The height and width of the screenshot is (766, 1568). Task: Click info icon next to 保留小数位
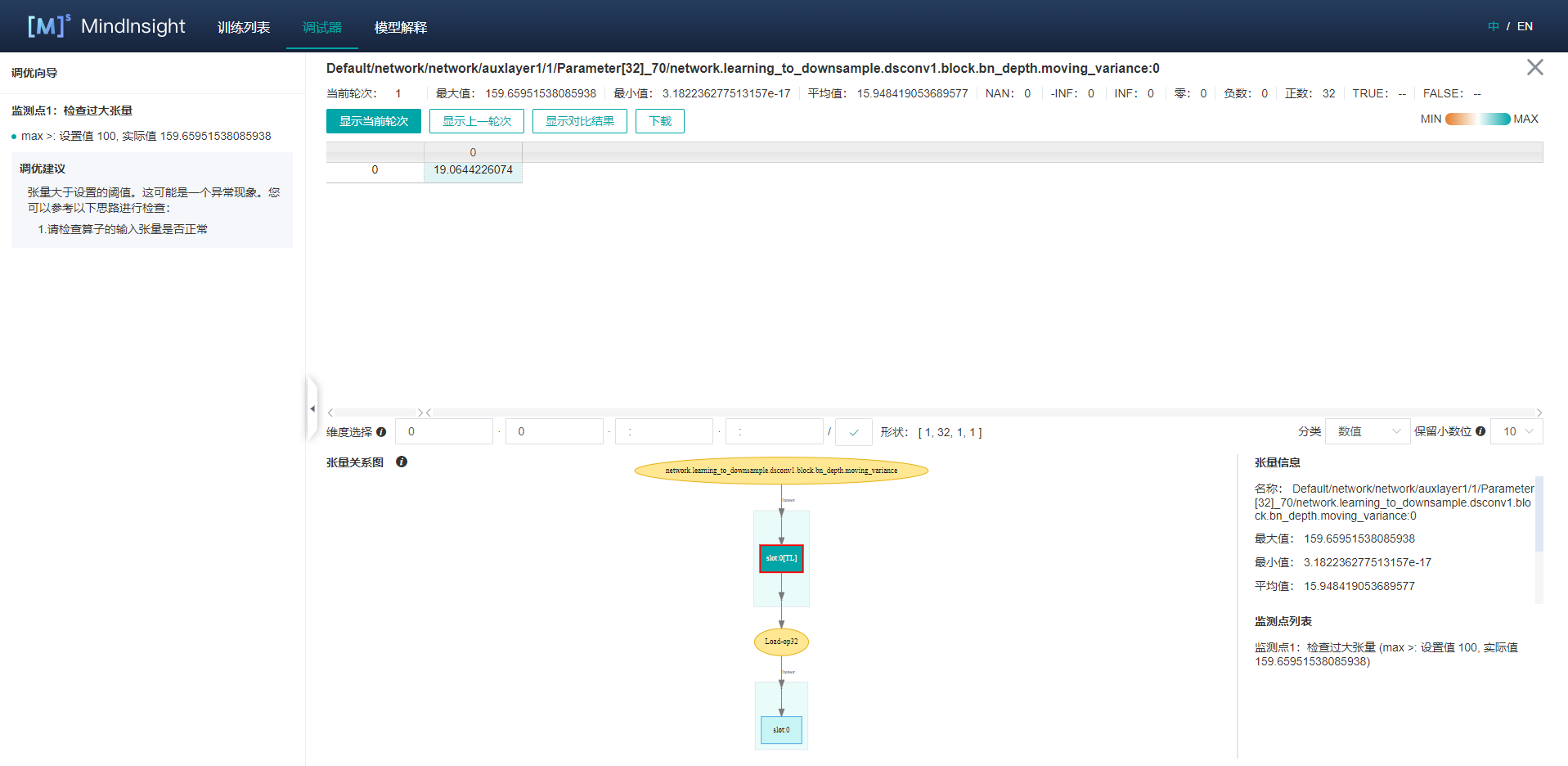coord(1480,431)
